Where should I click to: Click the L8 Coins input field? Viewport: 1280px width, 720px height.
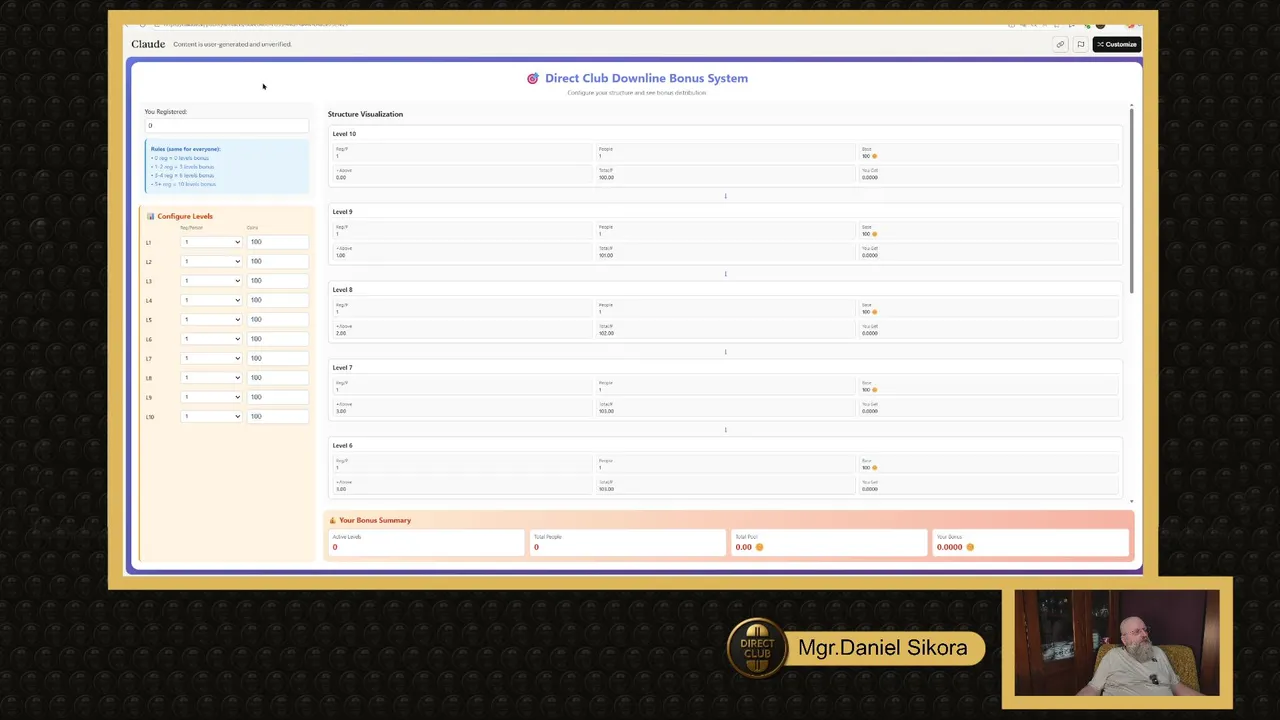(x=278, y=377)
